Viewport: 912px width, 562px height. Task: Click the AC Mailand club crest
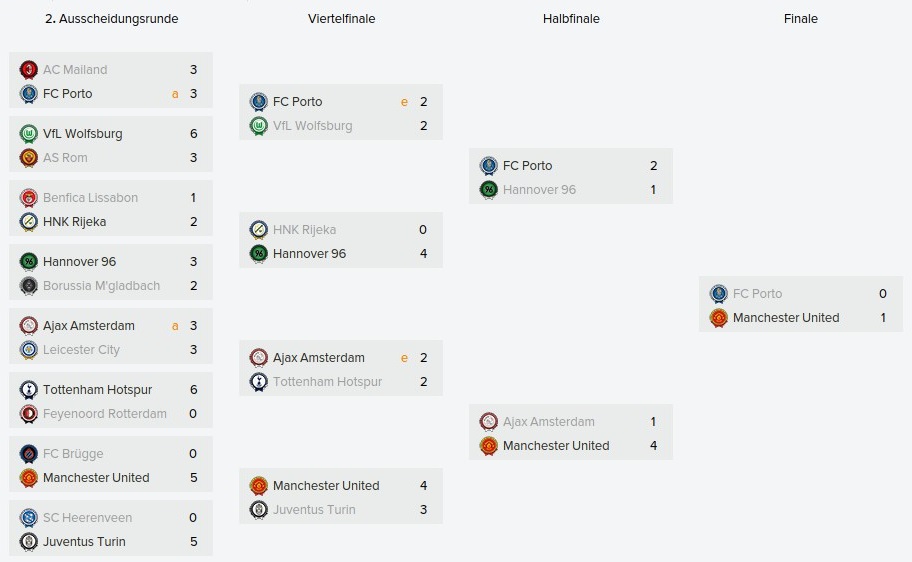pyautogui.click(x=28, y=70)
